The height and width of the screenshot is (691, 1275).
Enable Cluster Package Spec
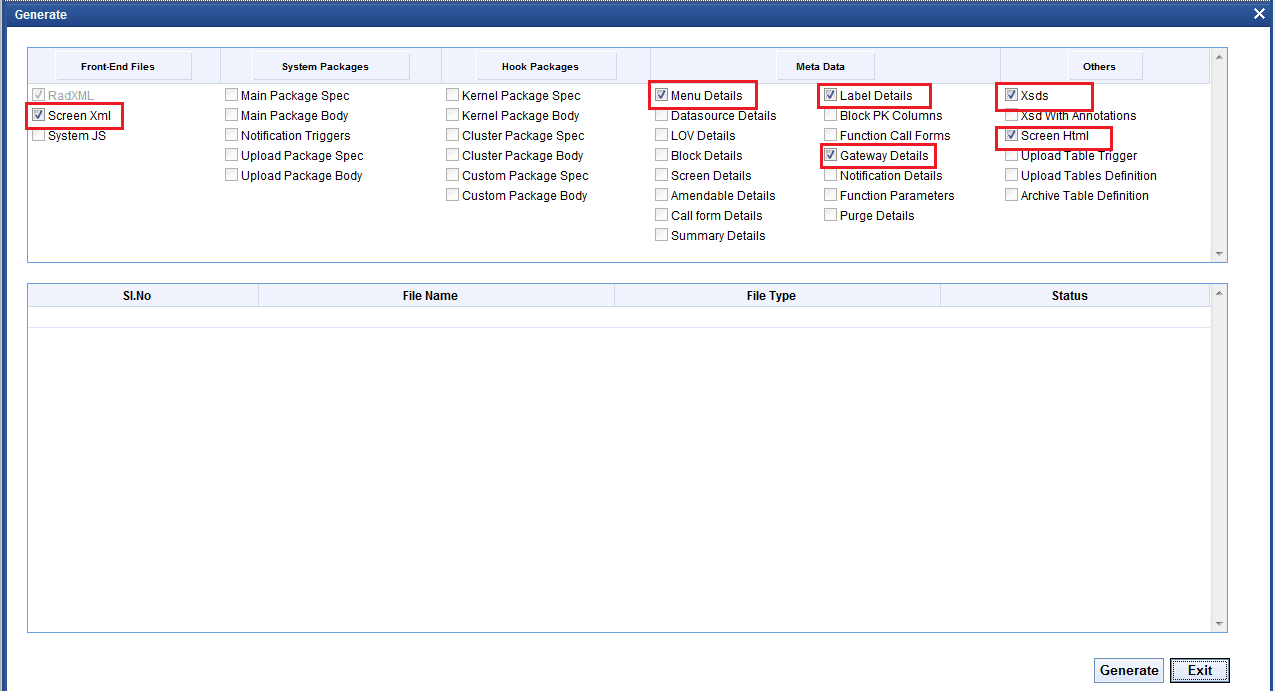[x=453, y=136]
